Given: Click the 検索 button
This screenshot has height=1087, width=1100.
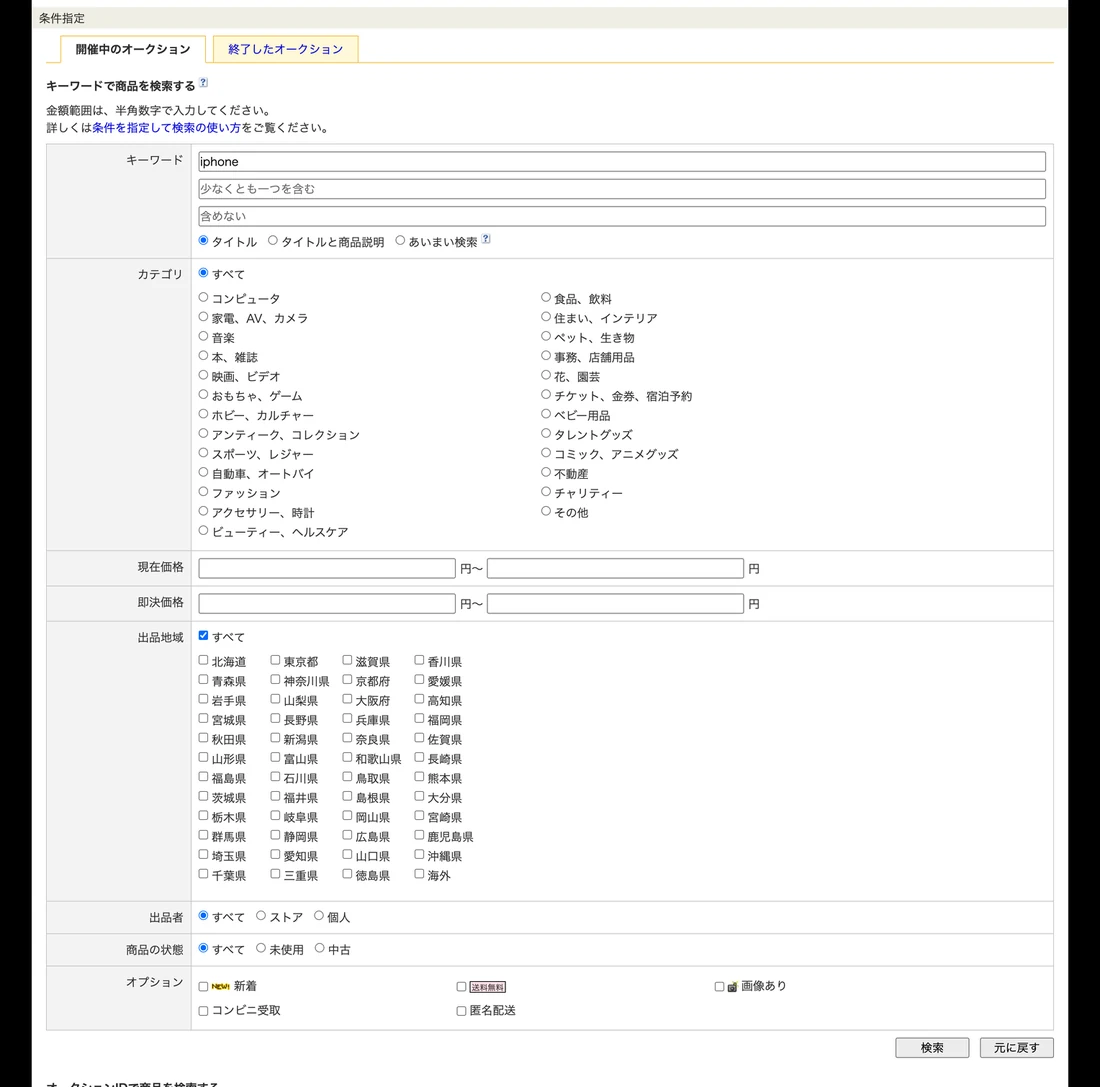Looking at the screenshot, I should (x=932, y=1048).
